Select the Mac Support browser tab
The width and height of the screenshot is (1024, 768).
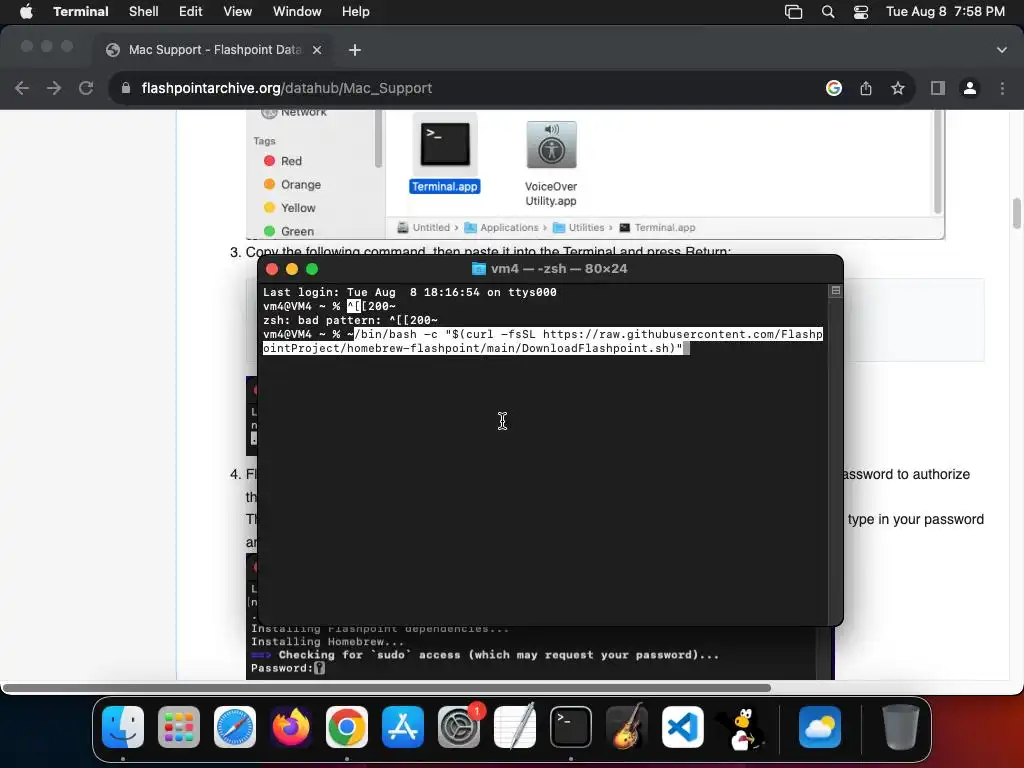(x=214, y=50)
